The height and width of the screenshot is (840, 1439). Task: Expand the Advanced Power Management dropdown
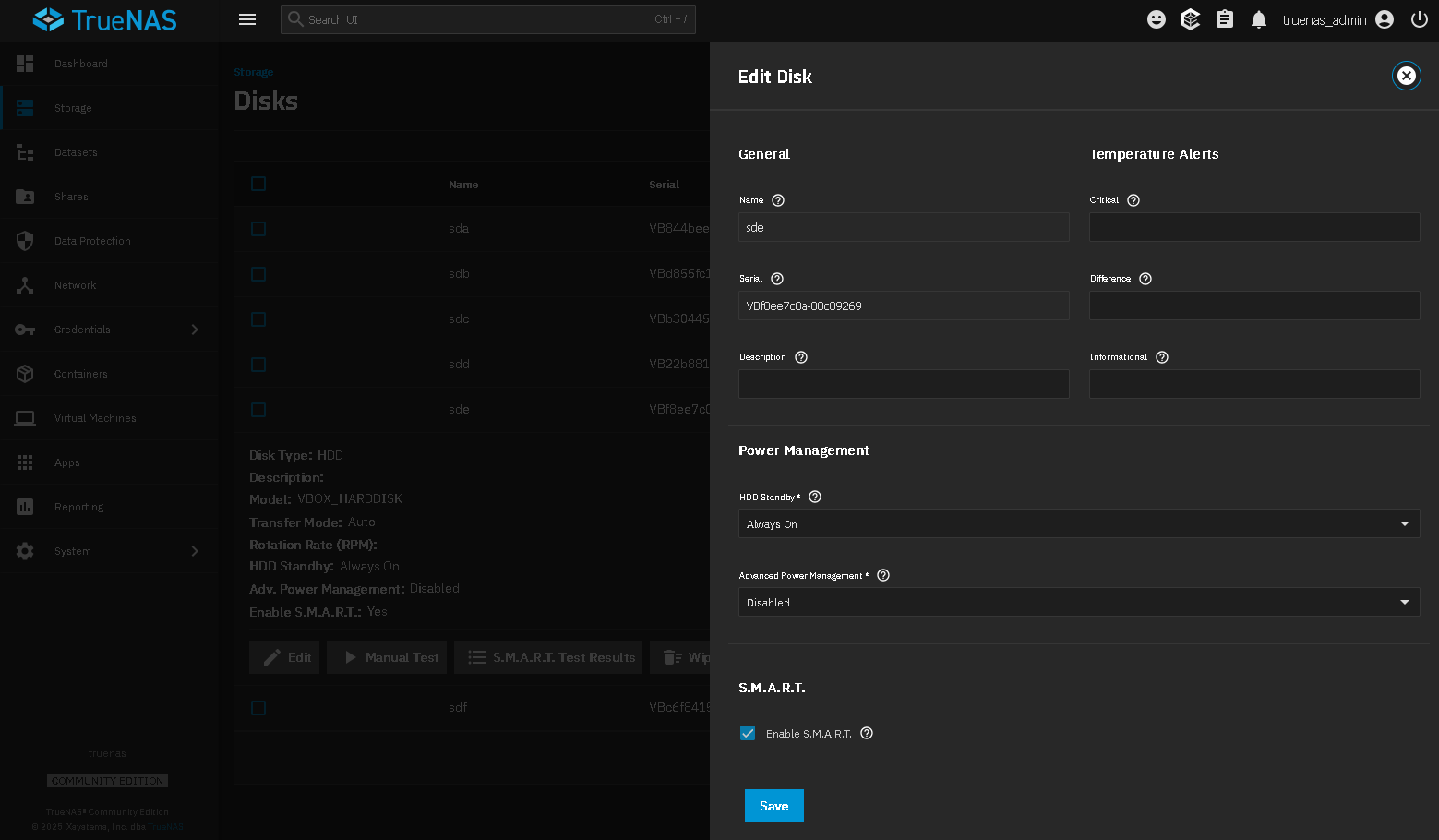click(1078, 602)
